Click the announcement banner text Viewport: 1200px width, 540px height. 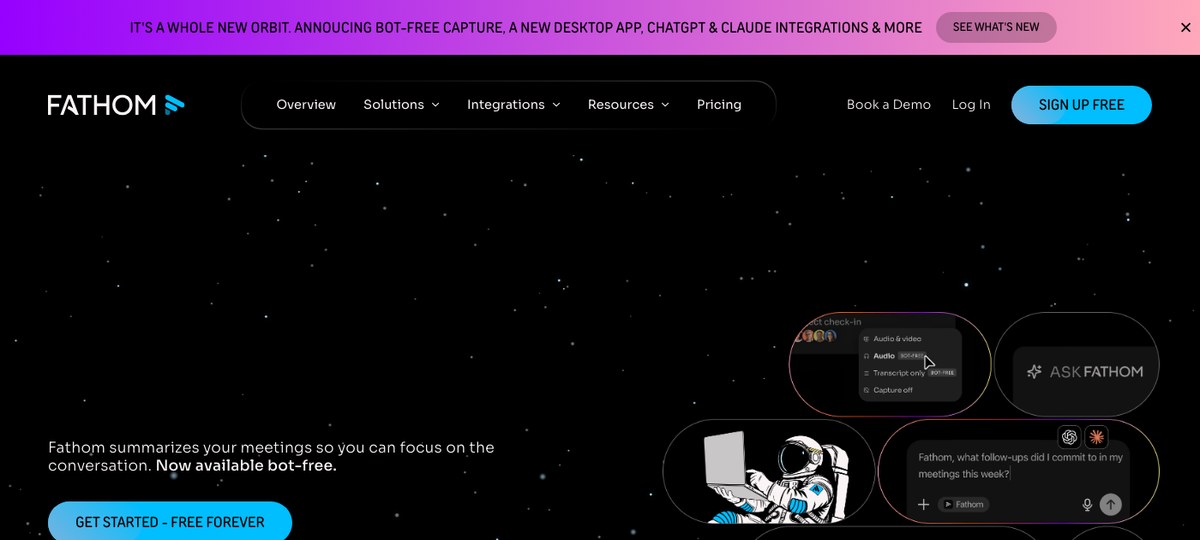coord(526,28)
